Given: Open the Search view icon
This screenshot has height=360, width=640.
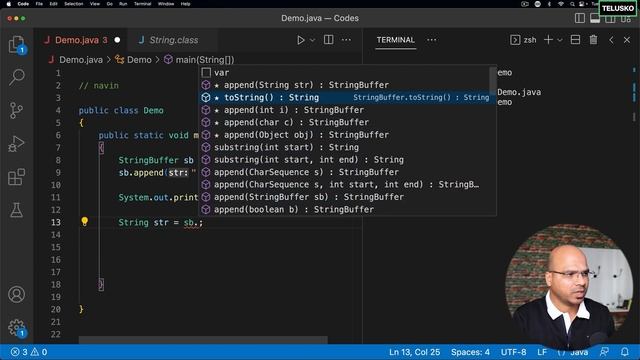Looking at the screenshot, I should [x=16, y=77].
